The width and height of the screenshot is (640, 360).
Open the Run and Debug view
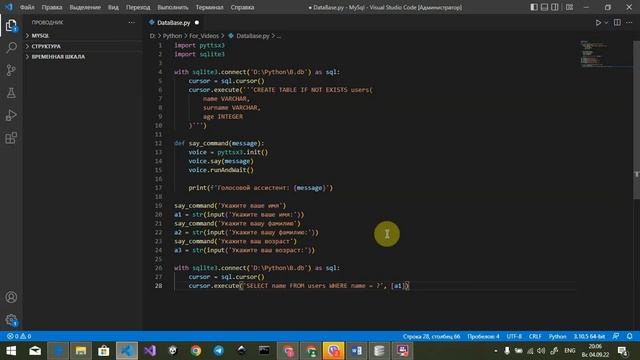(11, 116)
